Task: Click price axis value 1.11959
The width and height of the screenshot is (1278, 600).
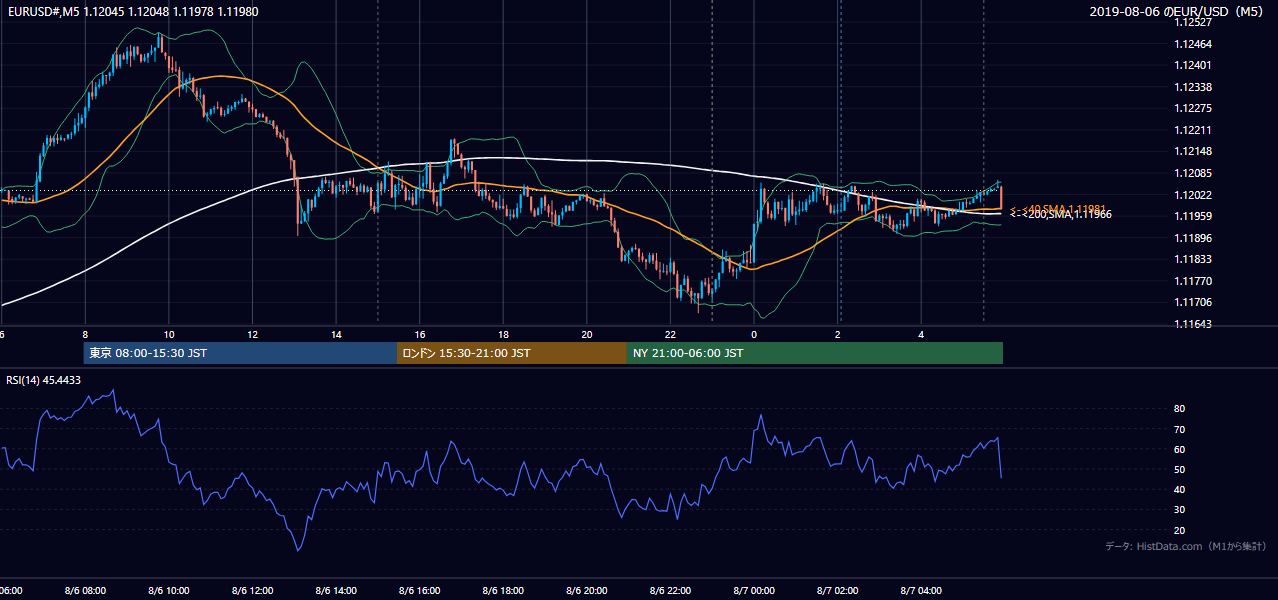Action: 1194,216
